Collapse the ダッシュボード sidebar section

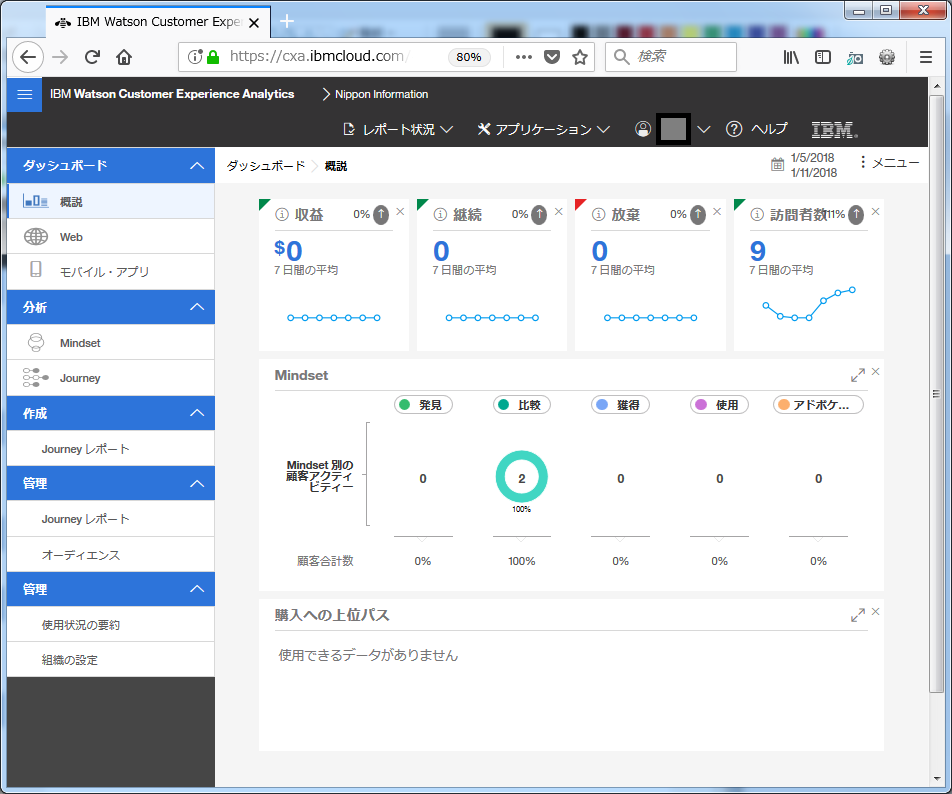pyautogui.click(x=197, y=166)
